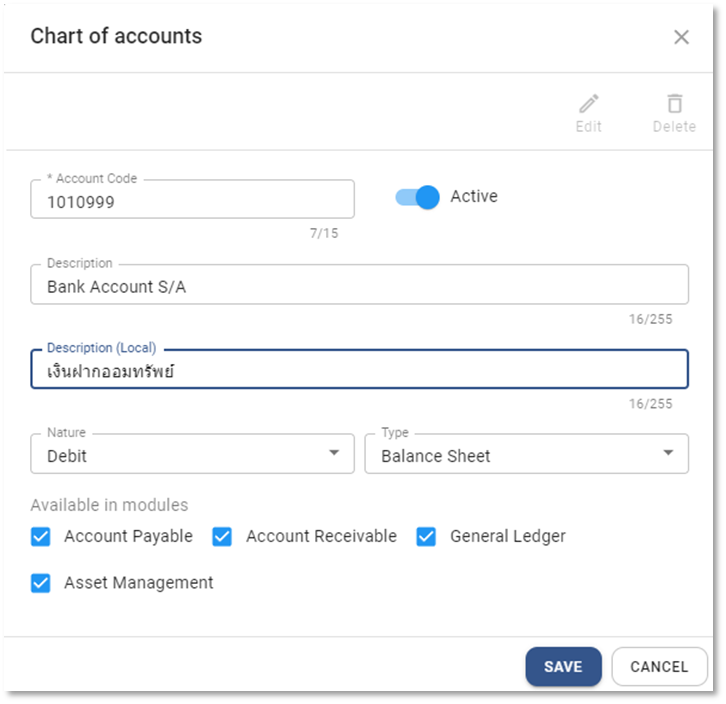Viewport: 726px width, 704px height.
Task: Click the Delete trash can icon
Action: point(674,104)
